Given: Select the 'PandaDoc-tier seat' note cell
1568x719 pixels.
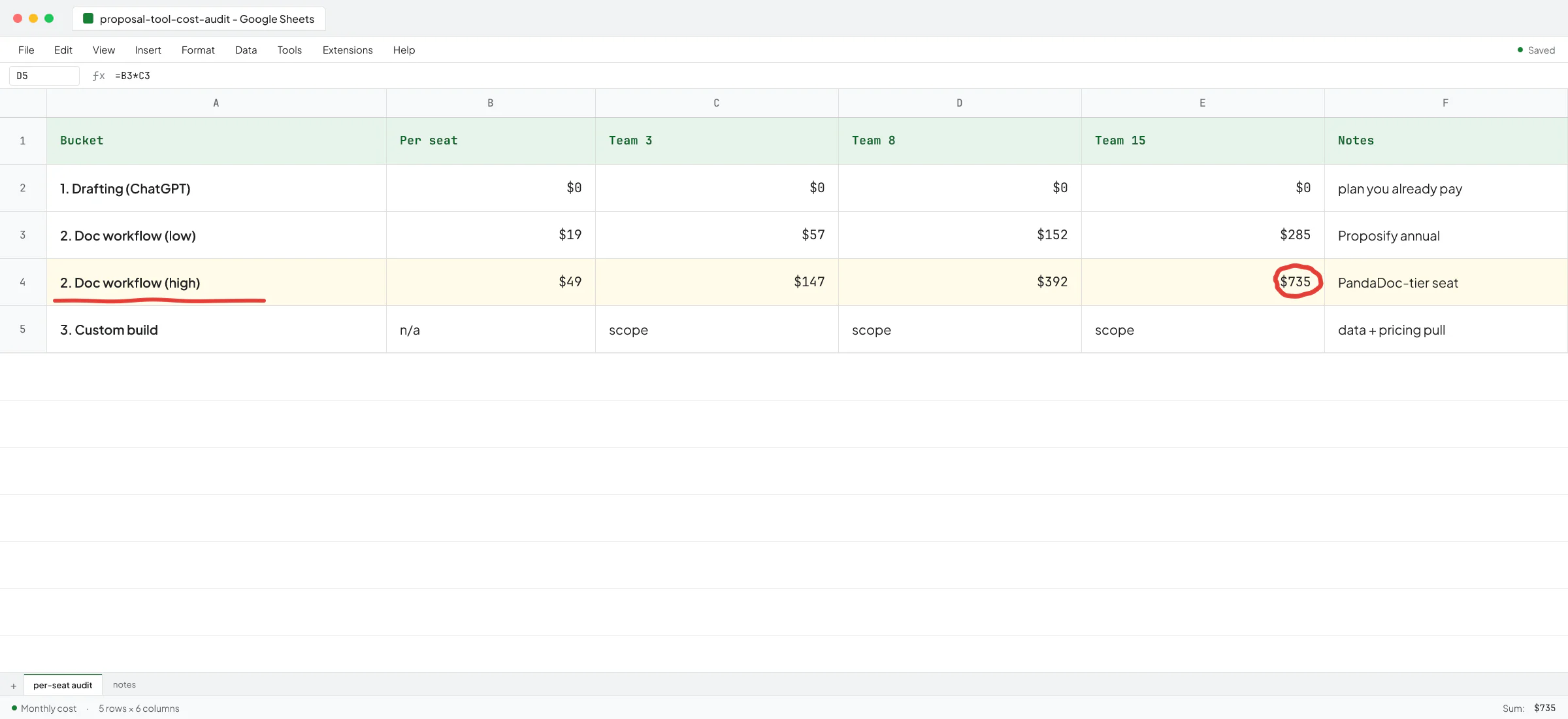Looking at the screenshot, I should [x=1446, y=282].
